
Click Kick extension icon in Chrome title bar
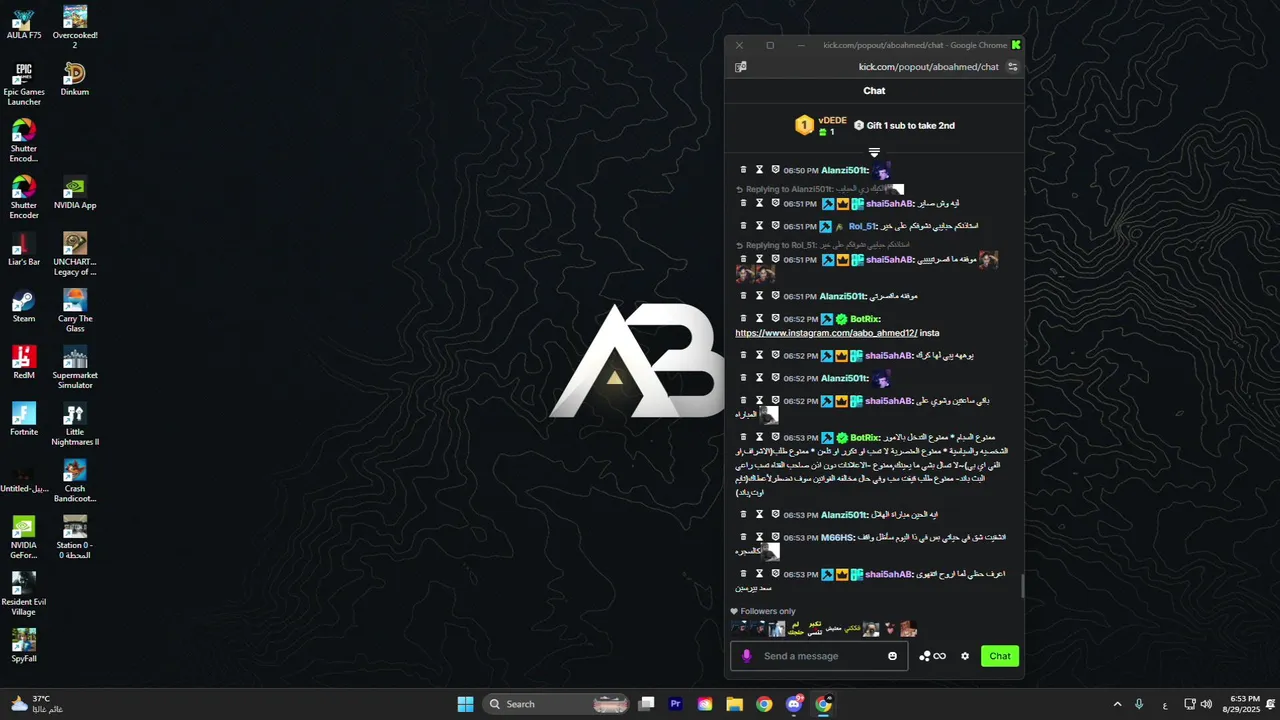click(1016, 45)
